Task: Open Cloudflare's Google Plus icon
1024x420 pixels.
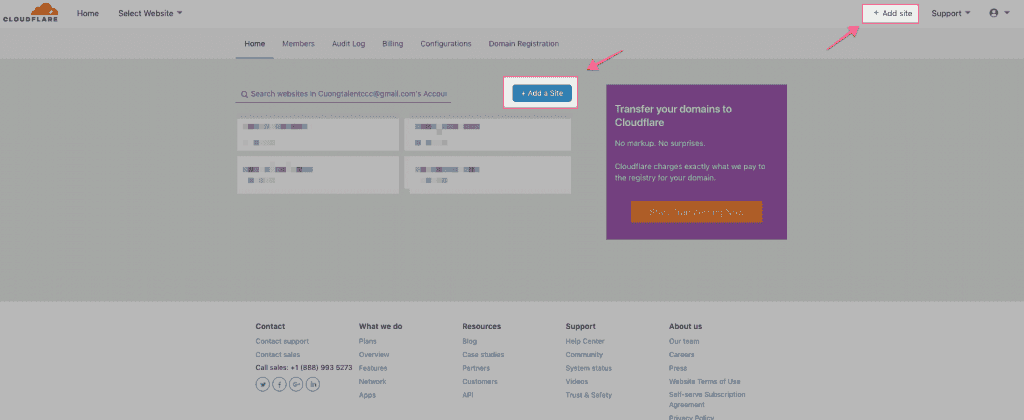Action: 296,385
